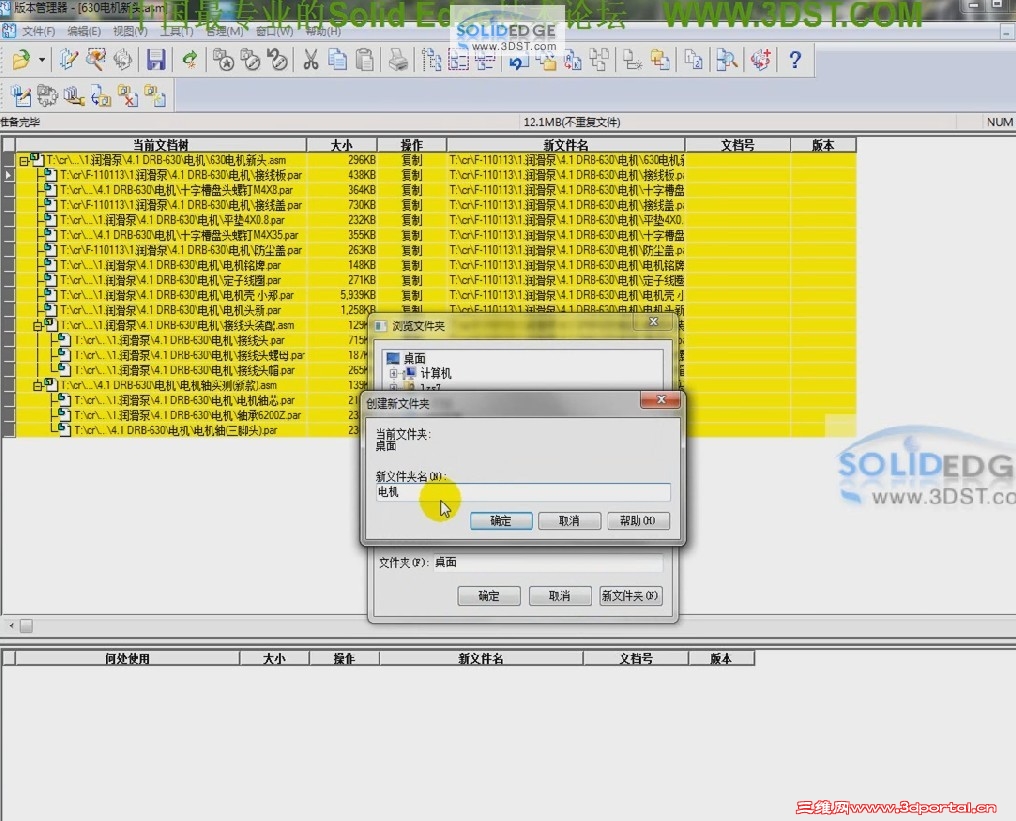This screenshot has width=1016, height=821.
Task: Open the 文件(F) menu
Action: click(x=38, y=31)
